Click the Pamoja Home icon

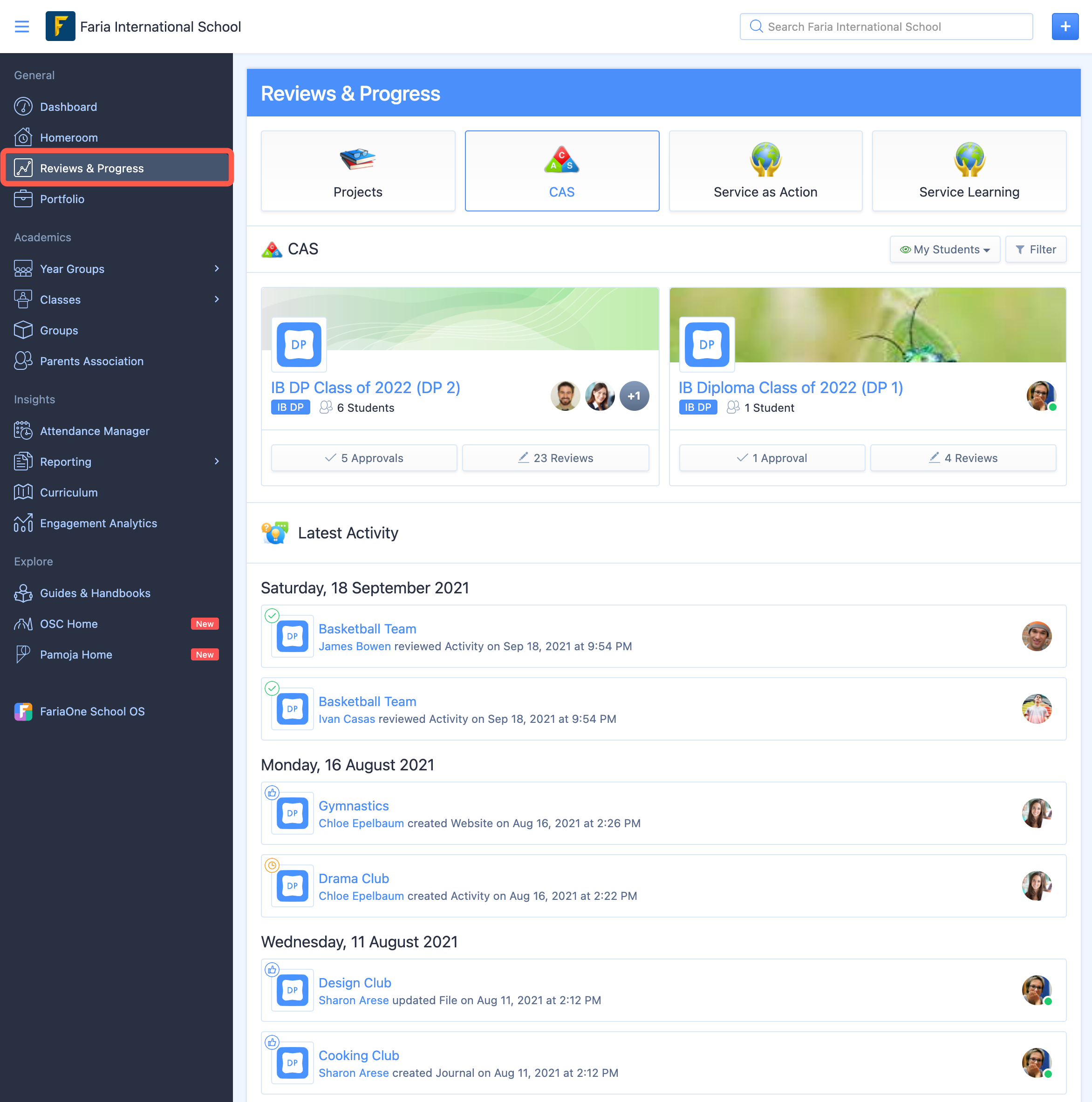[x=23, y=654]
